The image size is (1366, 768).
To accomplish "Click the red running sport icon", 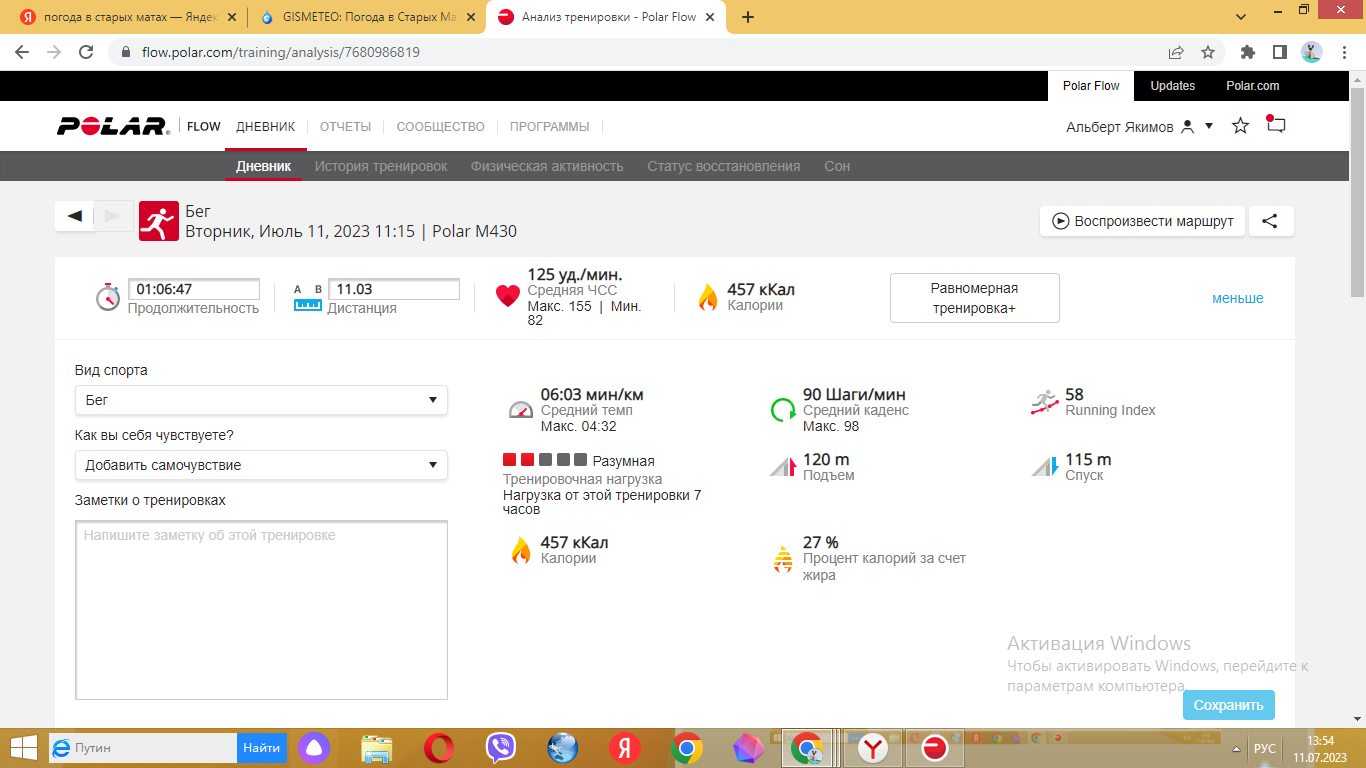I will click(157, 221).
